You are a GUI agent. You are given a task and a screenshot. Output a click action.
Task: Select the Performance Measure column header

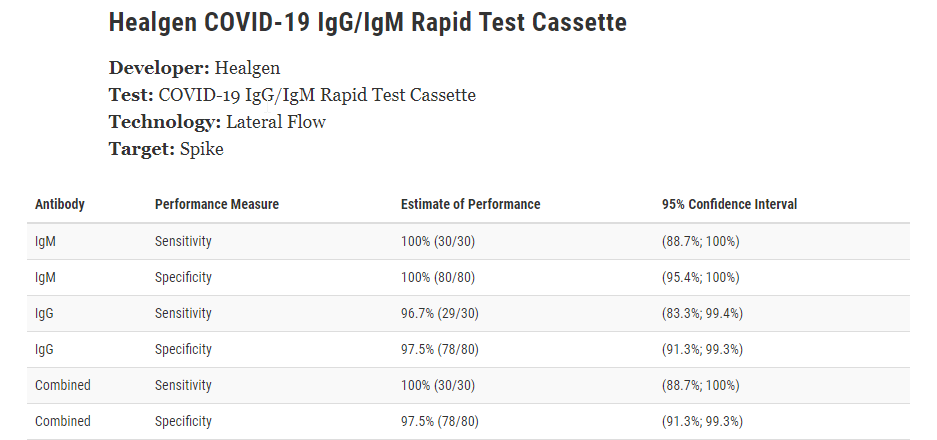click(217, 204)
